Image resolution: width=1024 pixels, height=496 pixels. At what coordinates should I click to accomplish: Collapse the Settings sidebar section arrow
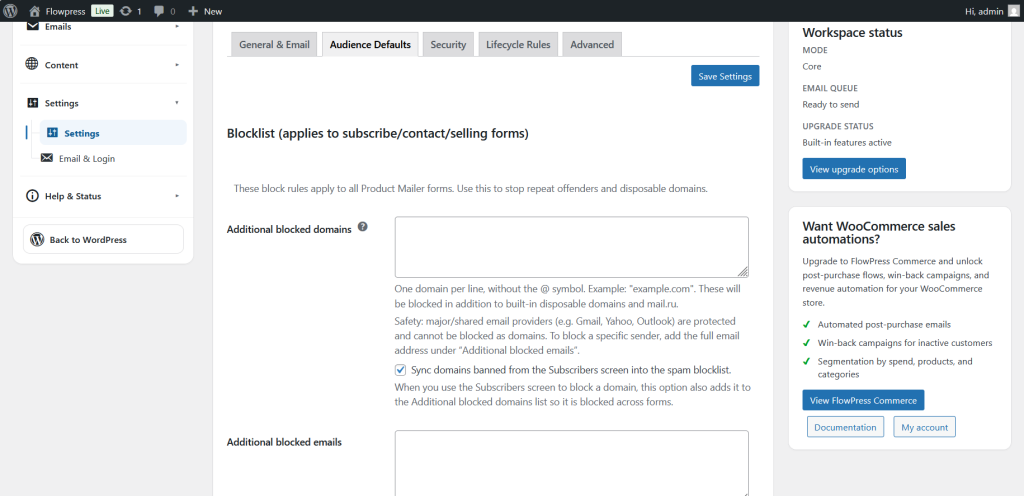[177, 103]
